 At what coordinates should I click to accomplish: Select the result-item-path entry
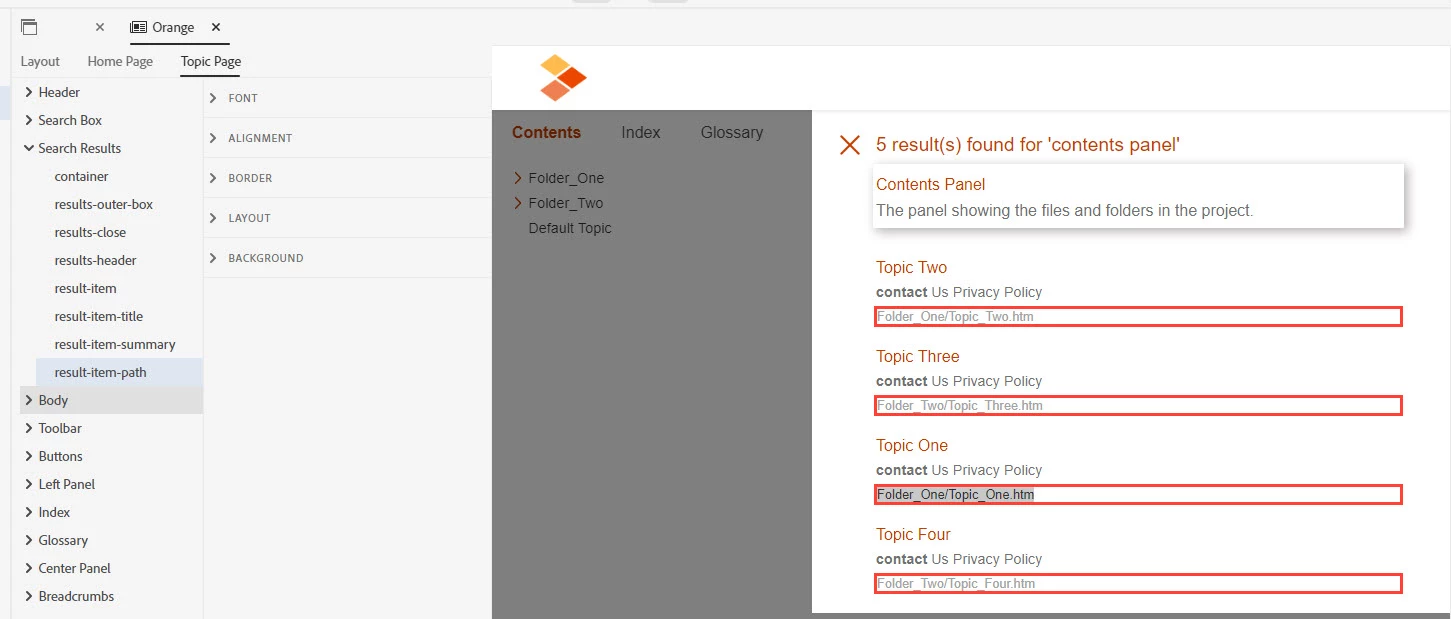100,372
